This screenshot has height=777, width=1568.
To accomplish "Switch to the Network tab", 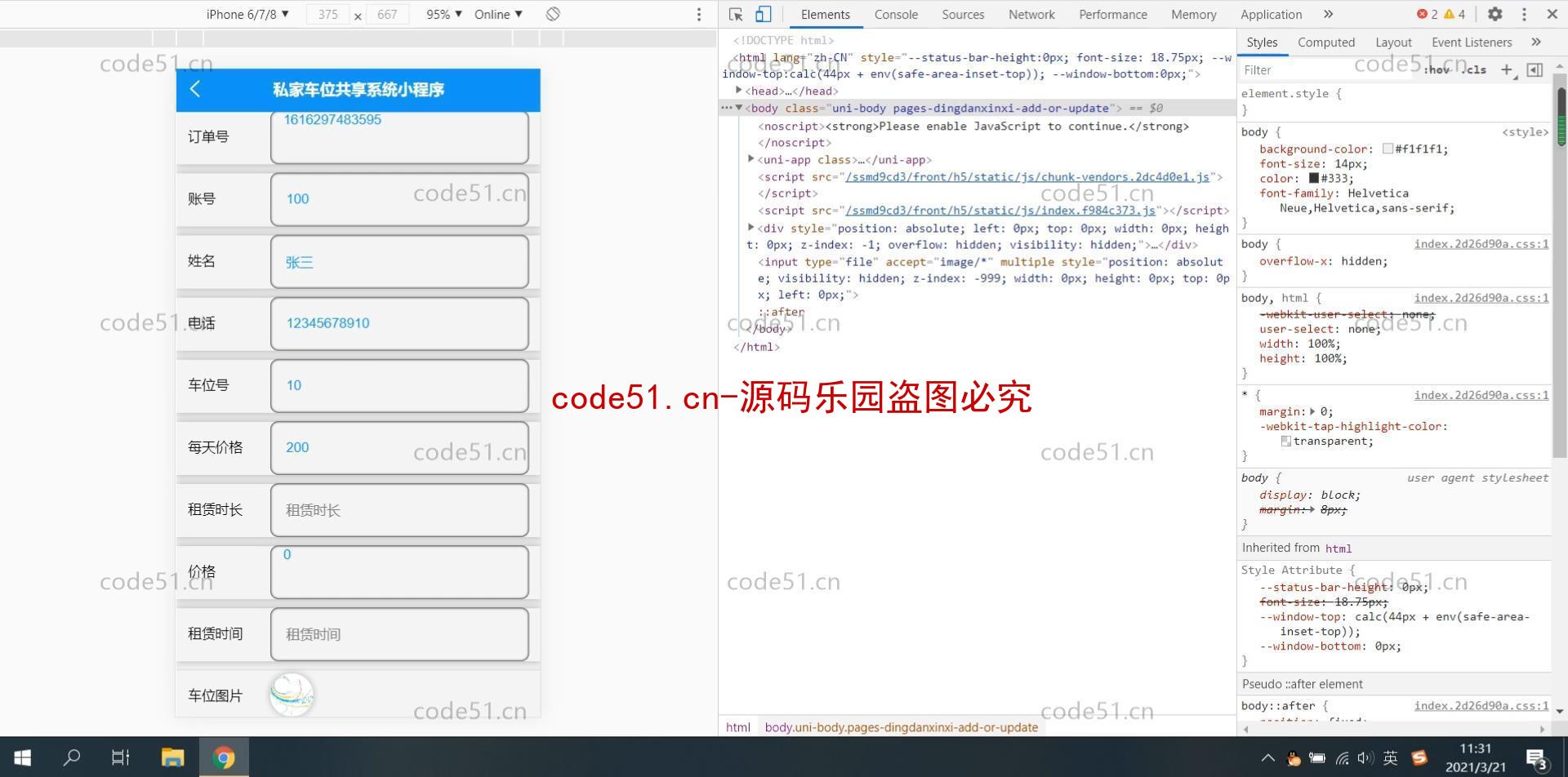I will click(1031, 15).
